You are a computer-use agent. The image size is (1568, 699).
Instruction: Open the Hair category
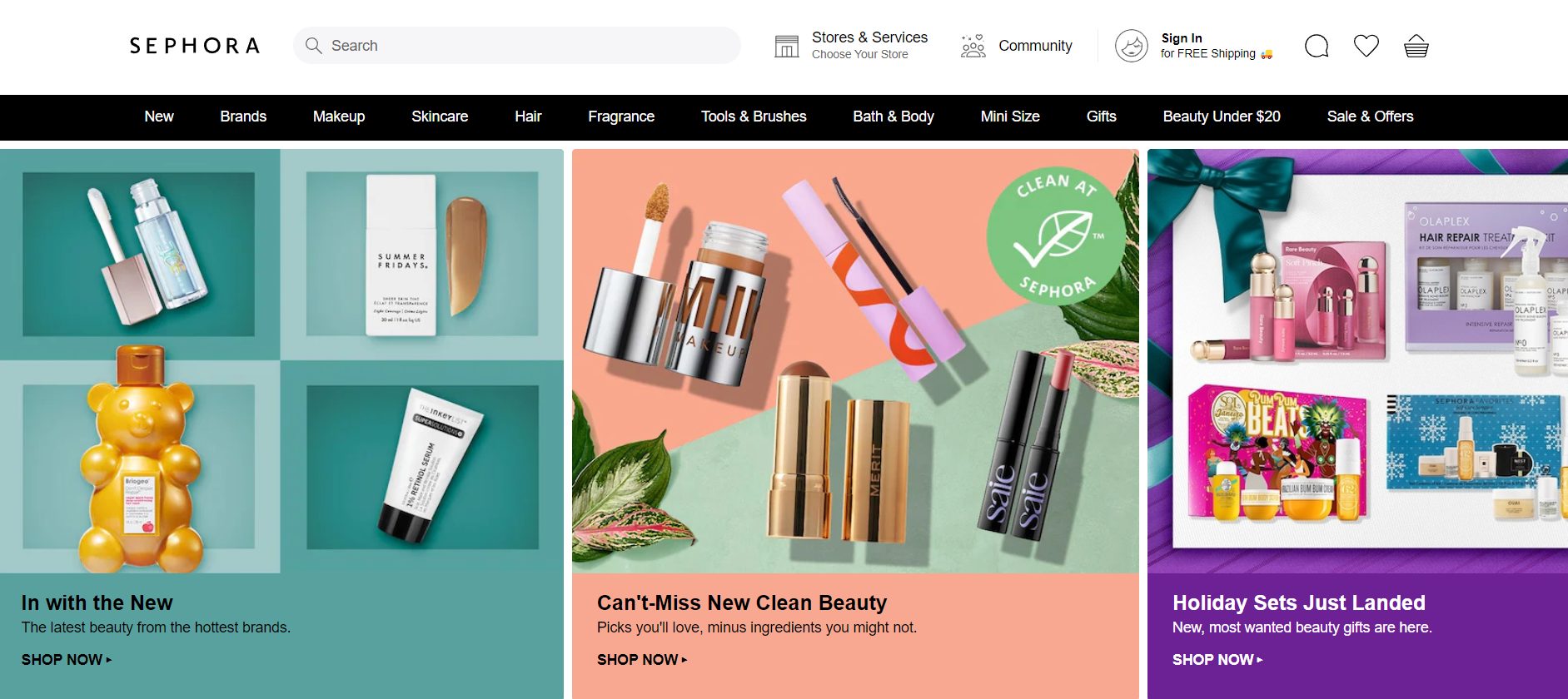click(x=528, y=116)
